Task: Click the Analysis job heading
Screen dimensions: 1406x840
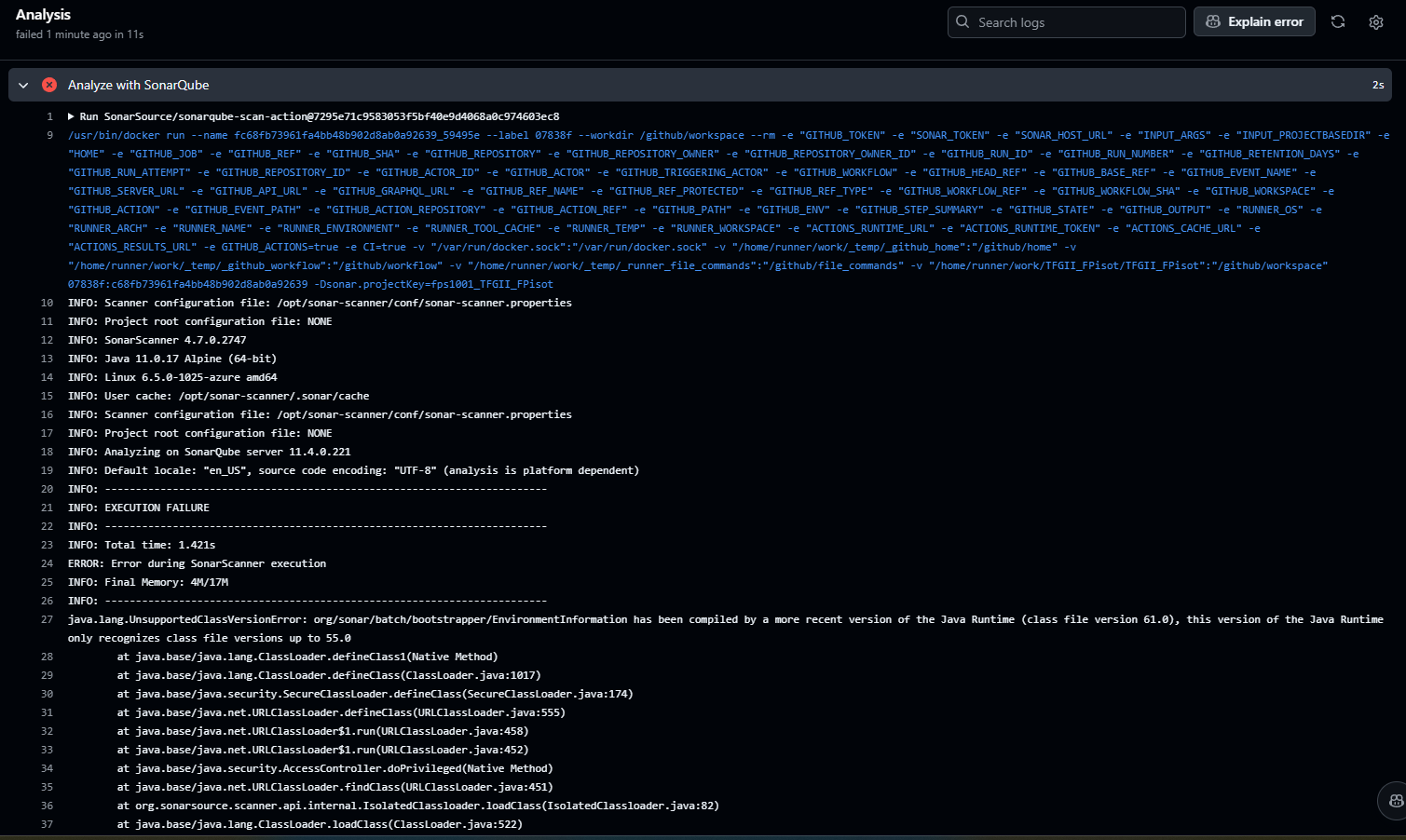Action: pos(43,14)
